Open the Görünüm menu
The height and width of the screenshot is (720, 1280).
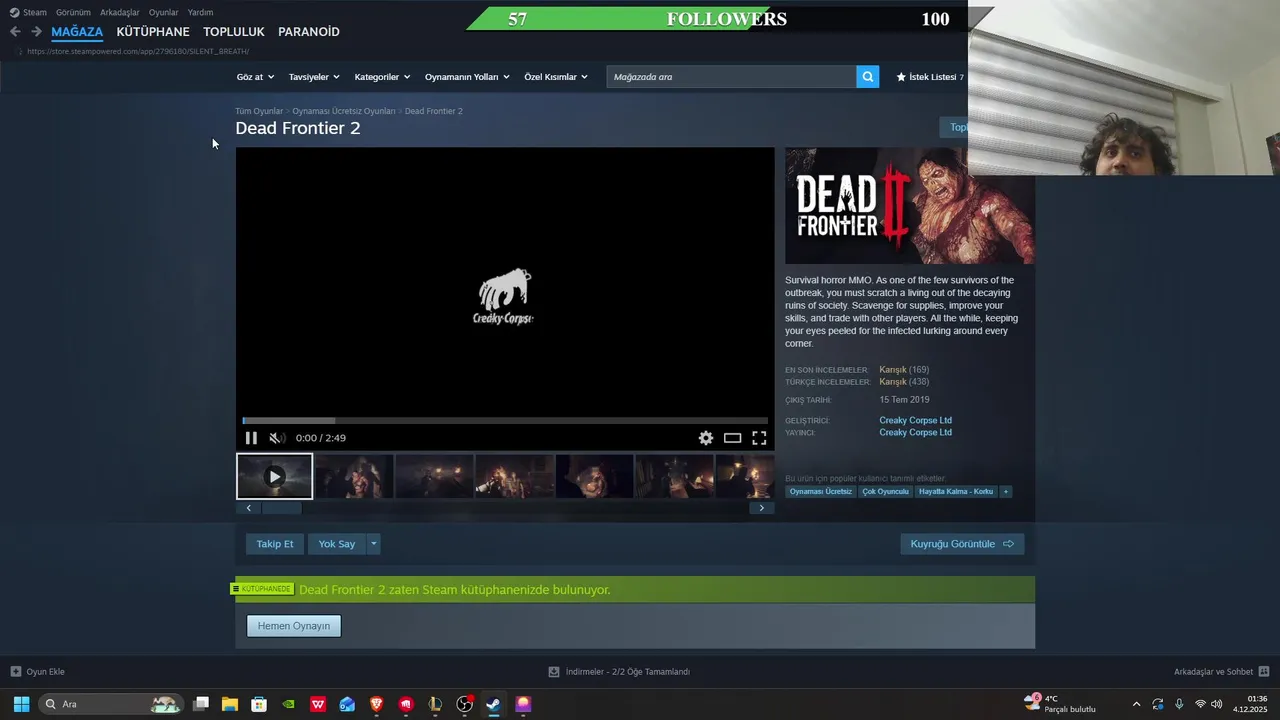click(73, 12)
